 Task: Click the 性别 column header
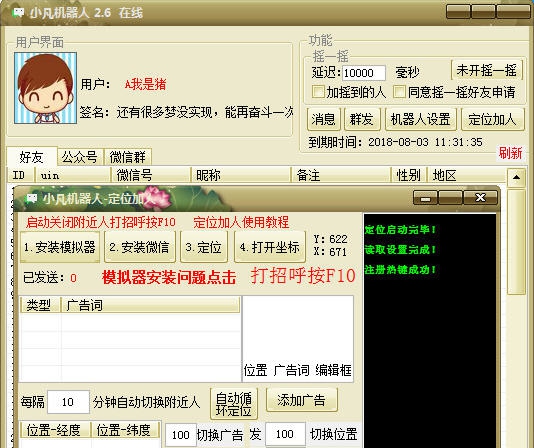tap(409, 175)
